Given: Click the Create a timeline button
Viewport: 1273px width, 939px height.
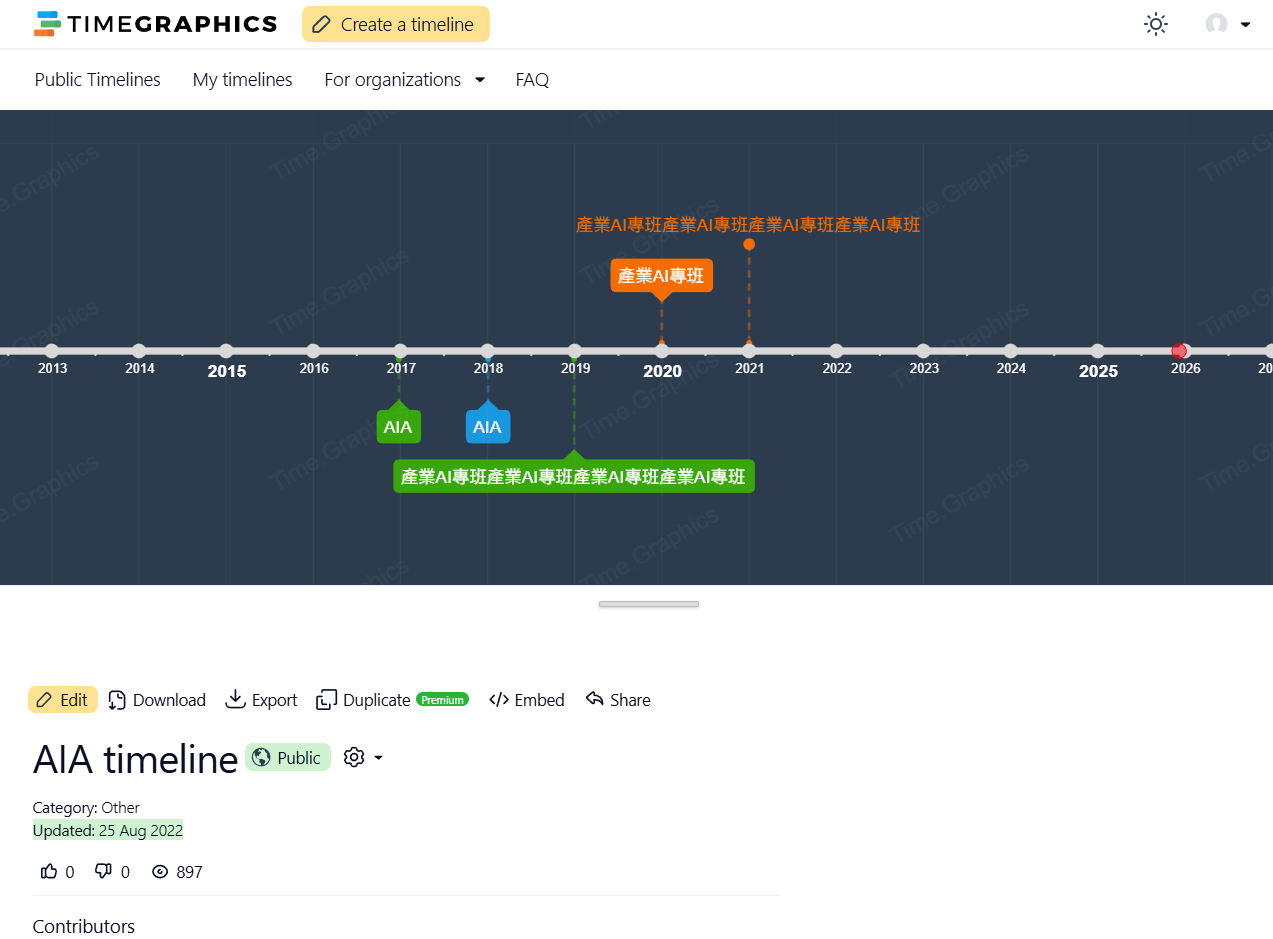Looking at the screenshot, I should tap(396, 24).
